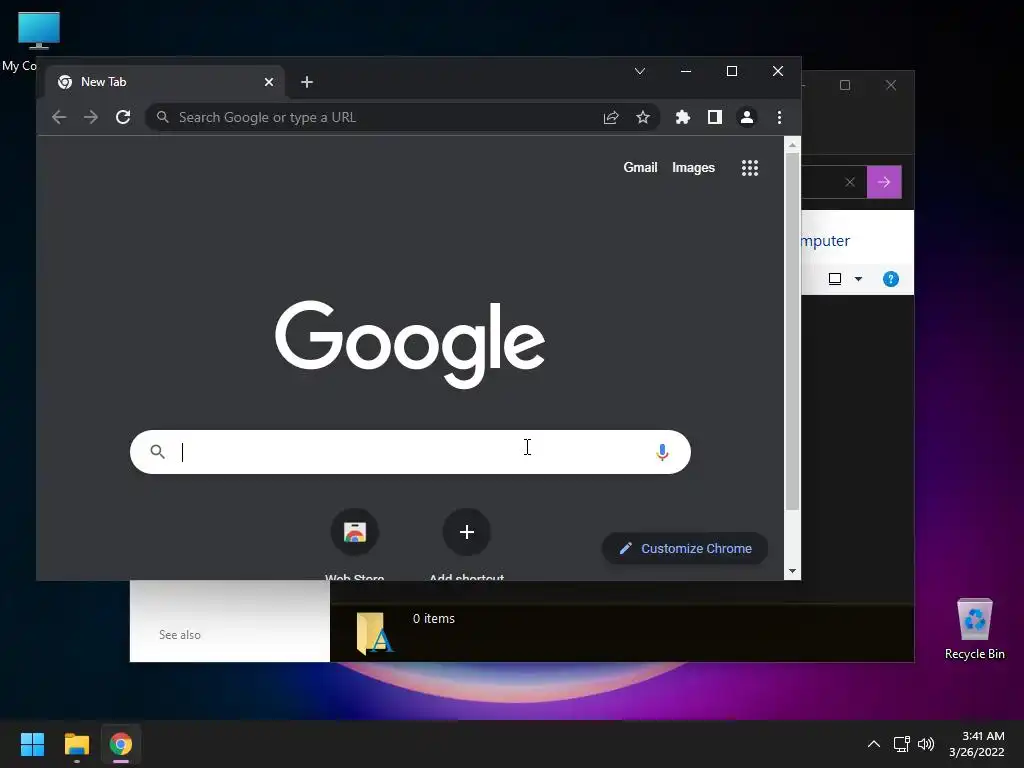This screenshot has width=1024, height=768.
Task: Open the Google apps grid
Action: tap(750, 168)
